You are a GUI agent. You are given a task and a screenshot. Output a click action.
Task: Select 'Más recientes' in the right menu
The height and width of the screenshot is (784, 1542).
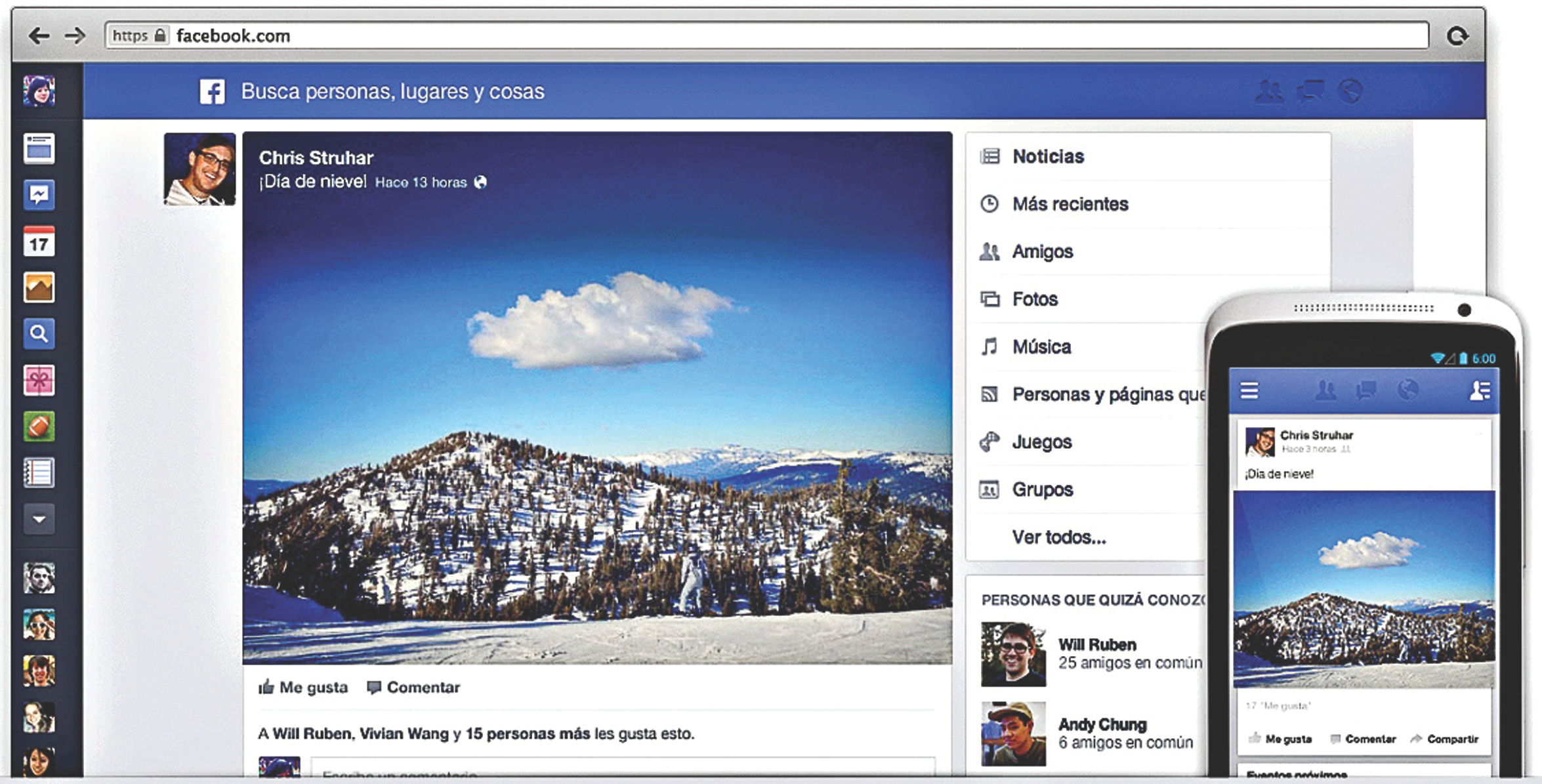(1071, 204)
